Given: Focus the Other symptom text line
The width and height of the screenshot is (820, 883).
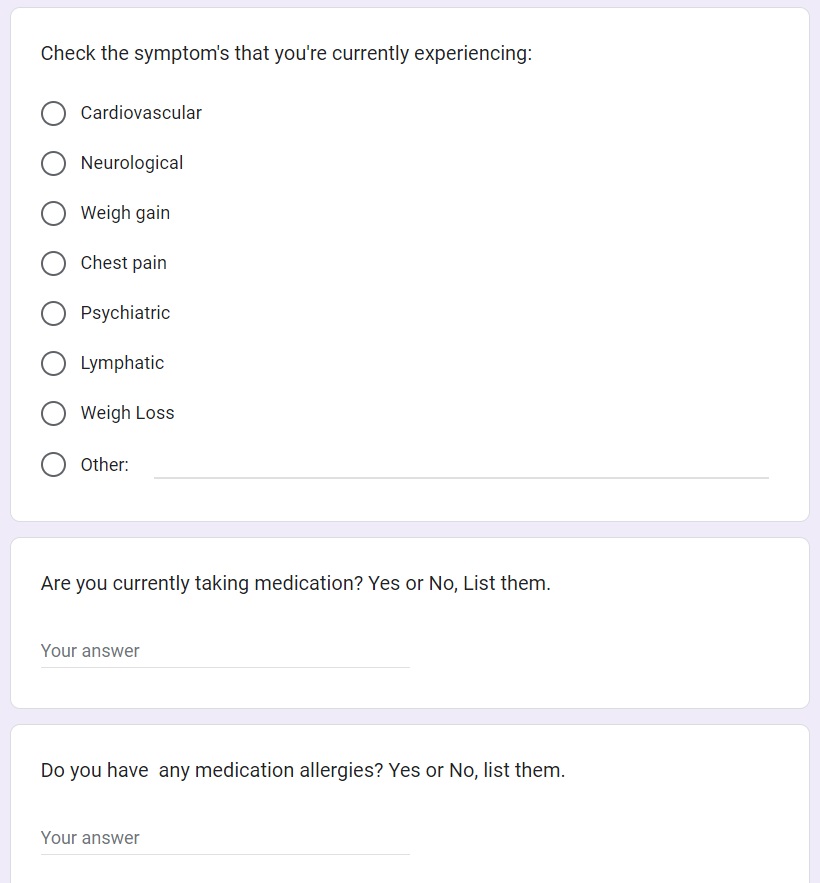Looking at the screenshot, I should [x=461, y=465].
